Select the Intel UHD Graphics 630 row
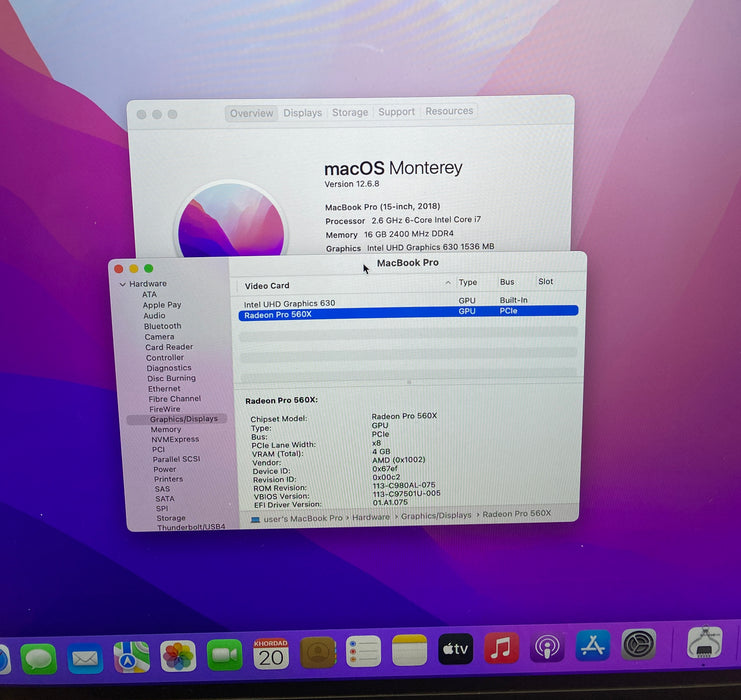 [x=408, y=302]
